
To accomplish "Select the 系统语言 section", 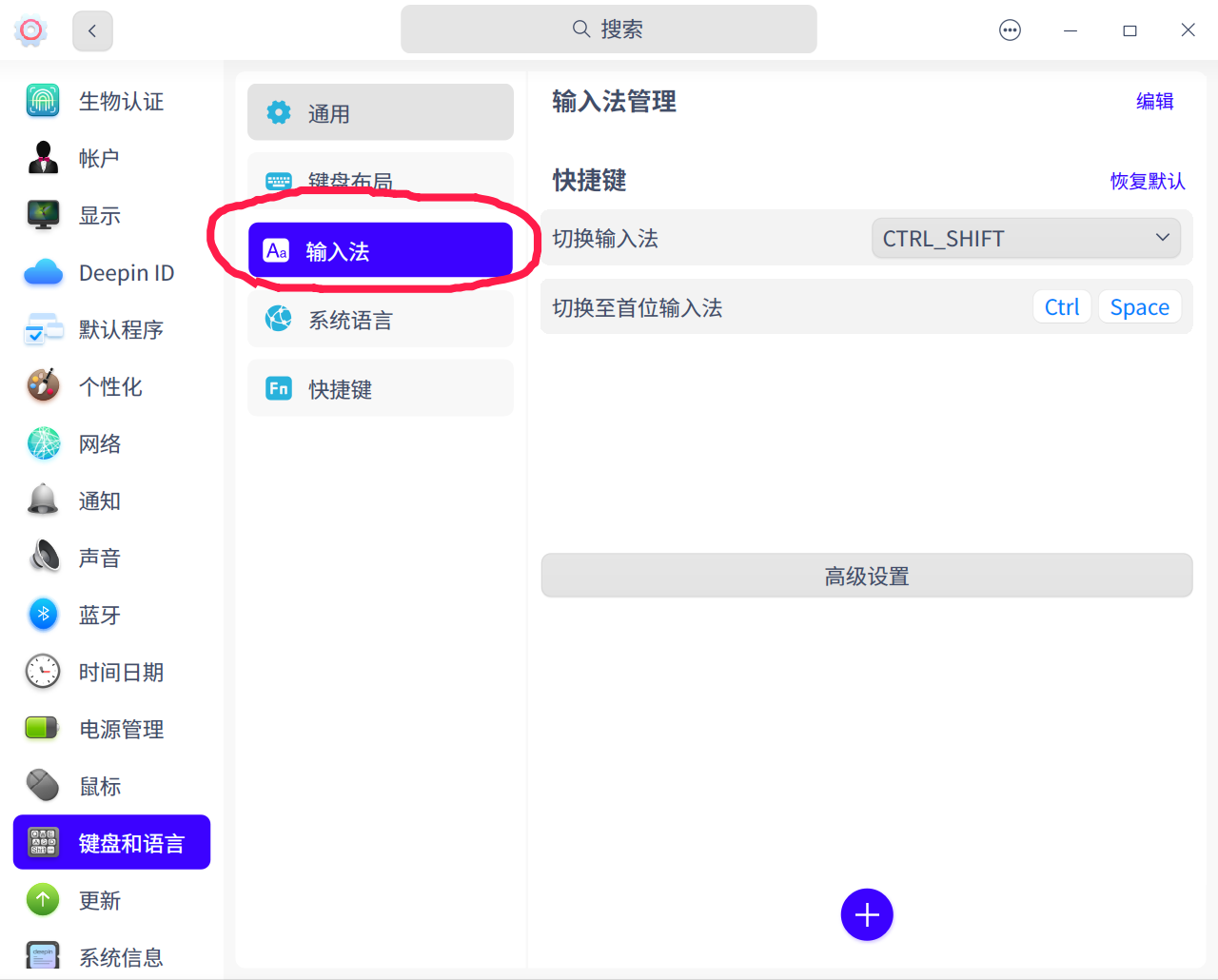I will (x=380, y=319).
